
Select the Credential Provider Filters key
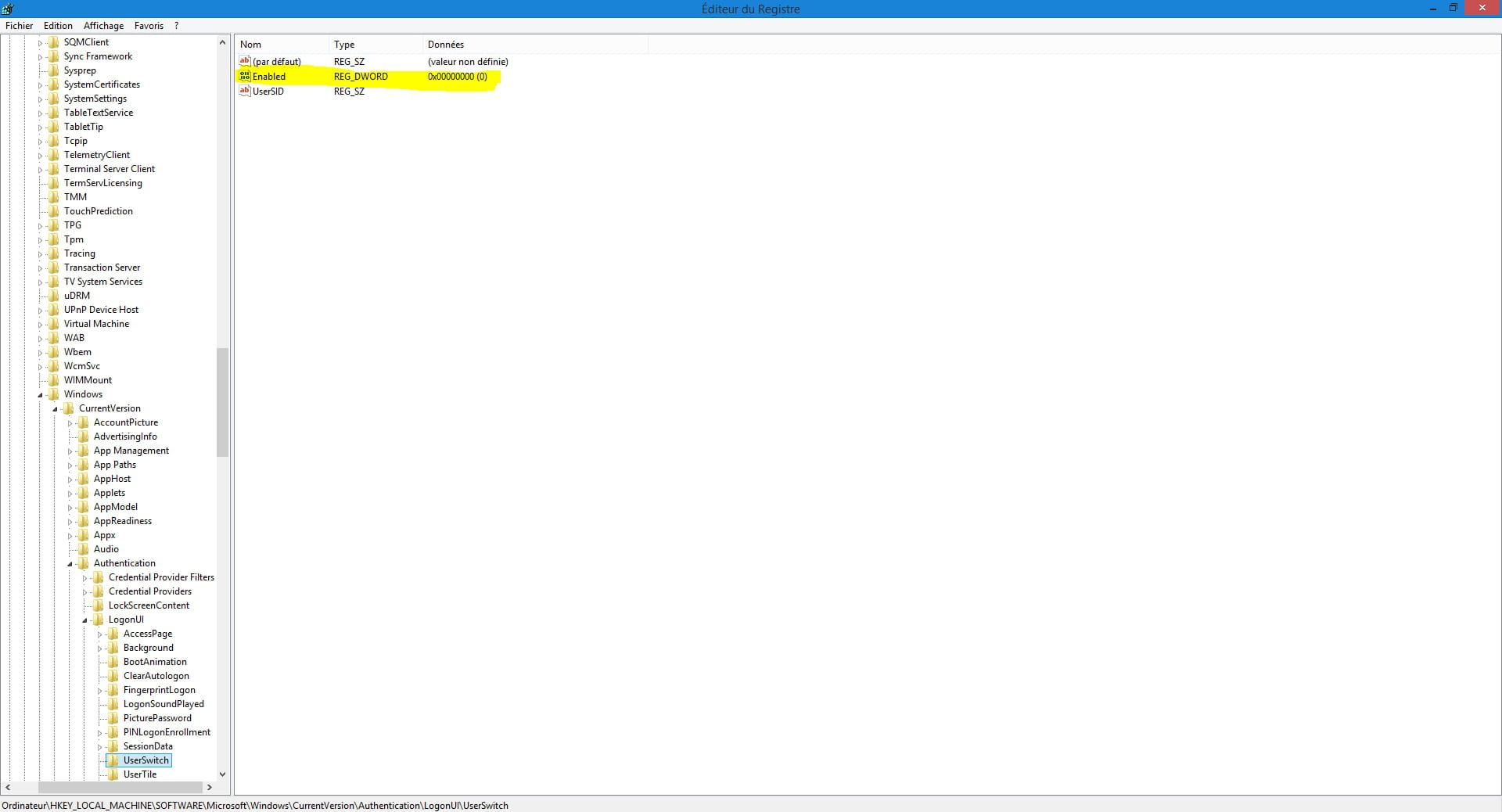(161, 577)
